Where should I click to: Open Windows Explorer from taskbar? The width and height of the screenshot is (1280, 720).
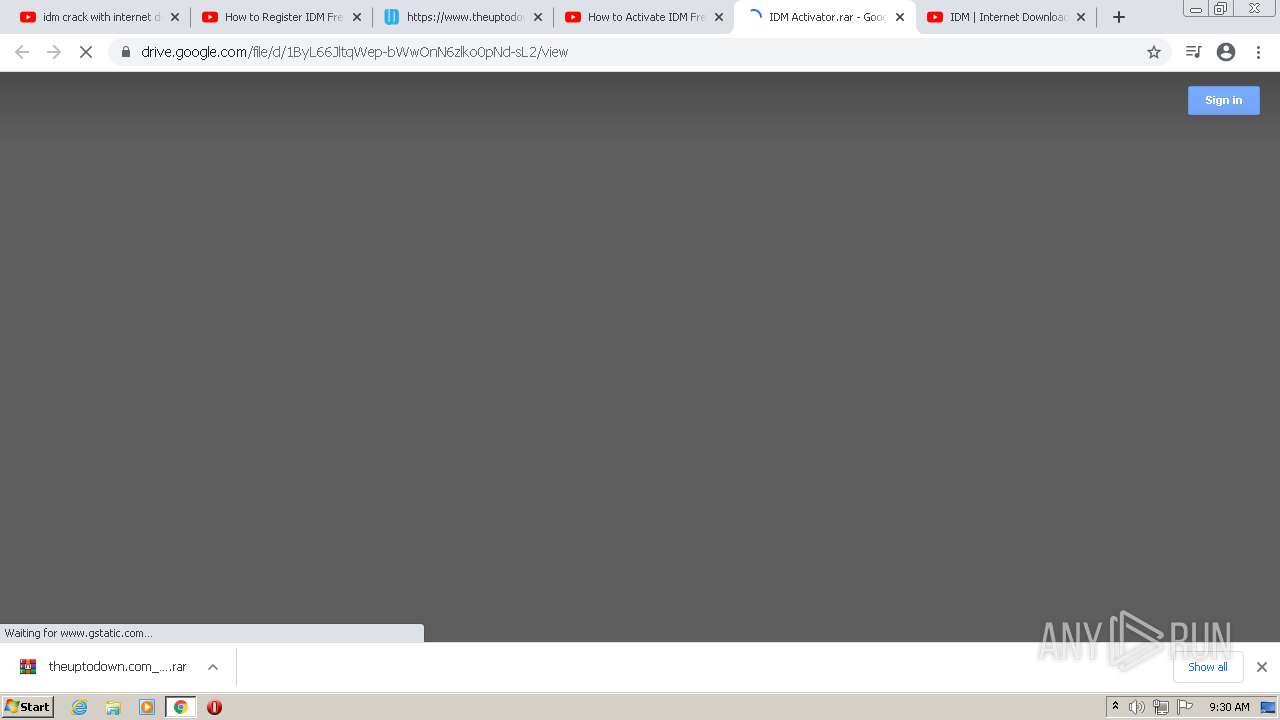click(113, 707)
